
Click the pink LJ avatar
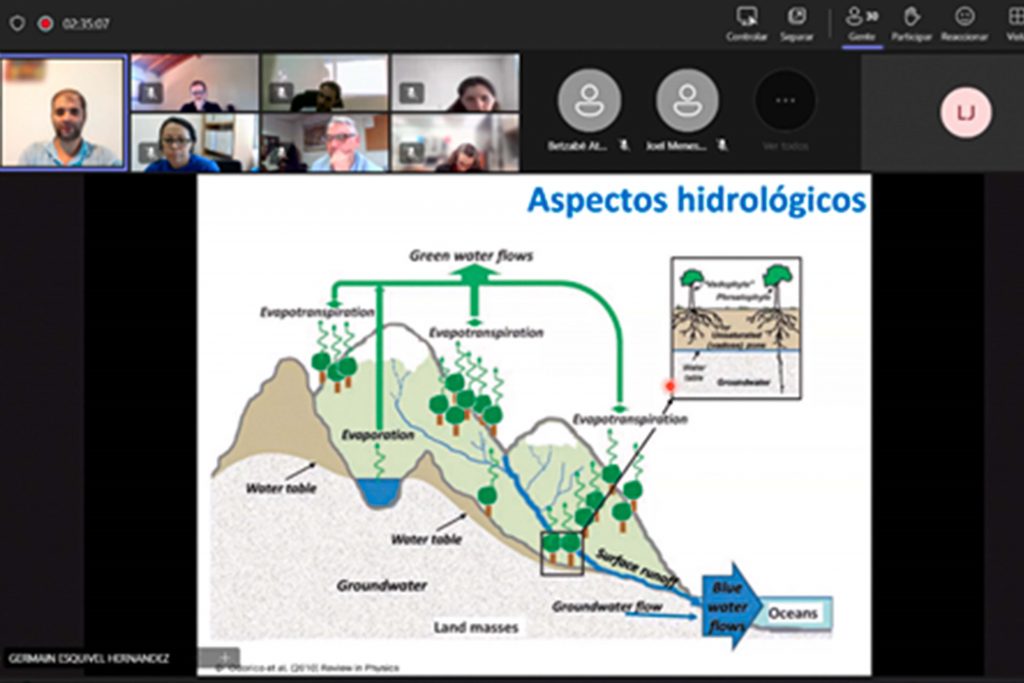[966, 113]
